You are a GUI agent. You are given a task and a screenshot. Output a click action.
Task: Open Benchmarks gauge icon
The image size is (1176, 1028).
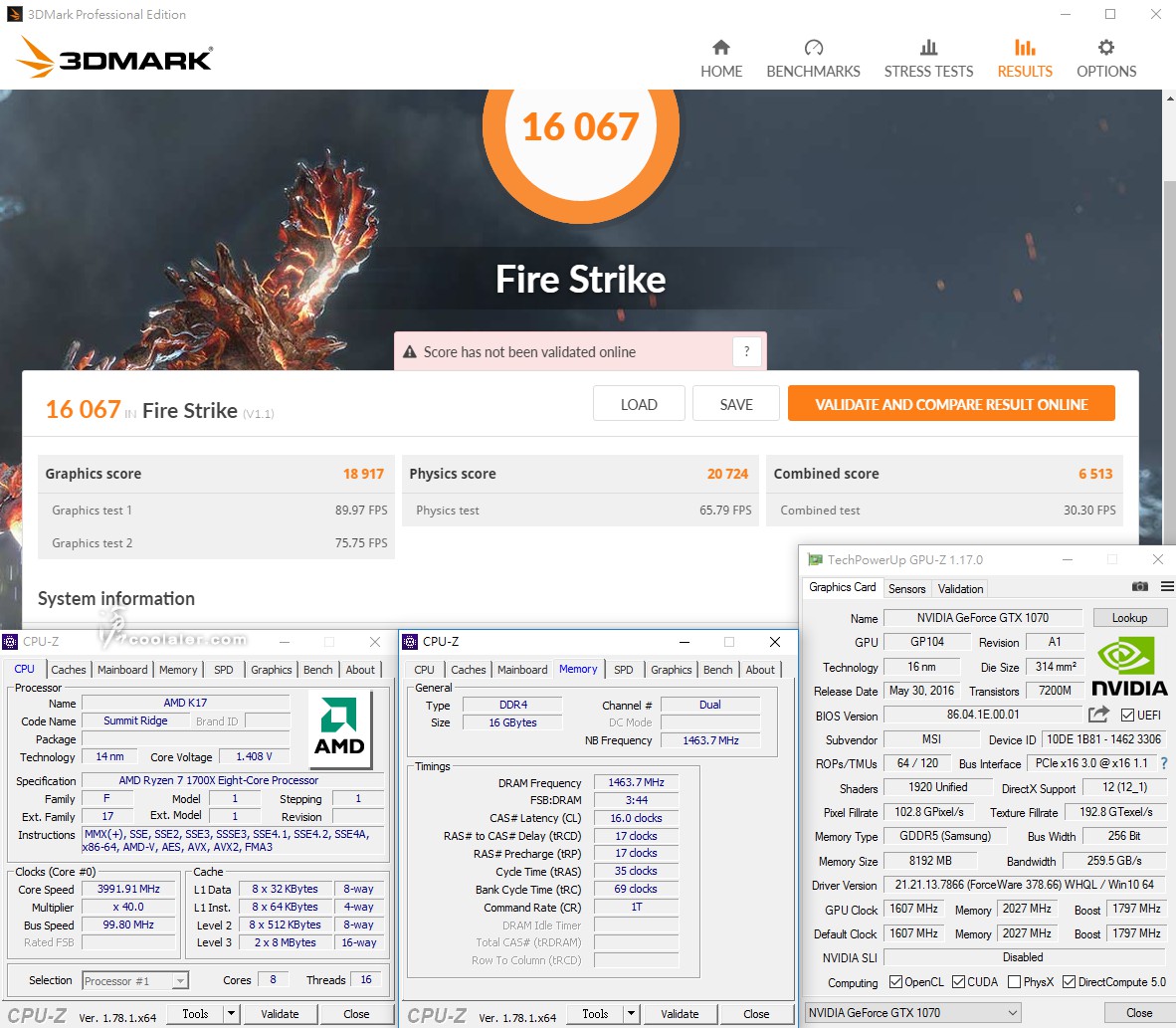point(813,48)
